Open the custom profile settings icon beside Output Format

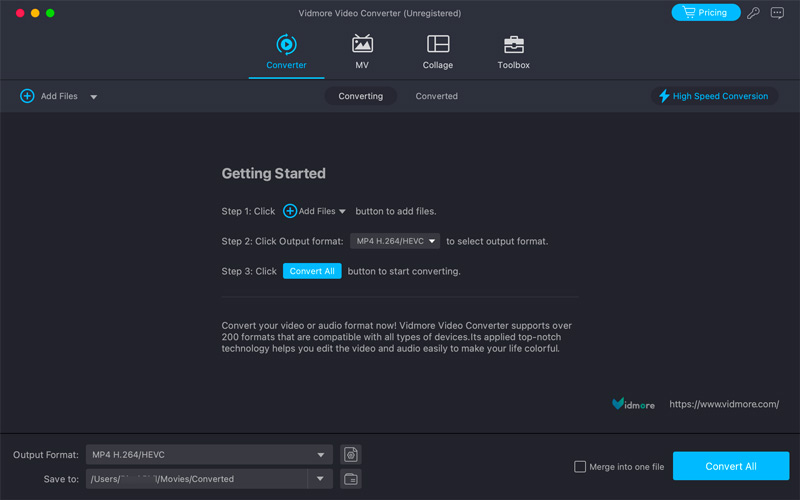[351, 455]
